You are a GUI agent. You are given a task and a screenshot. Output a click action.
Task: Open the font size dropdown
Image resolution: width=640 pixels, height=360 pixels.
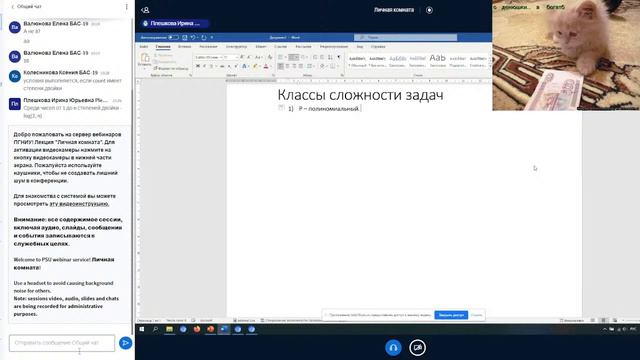coord(237,57)
